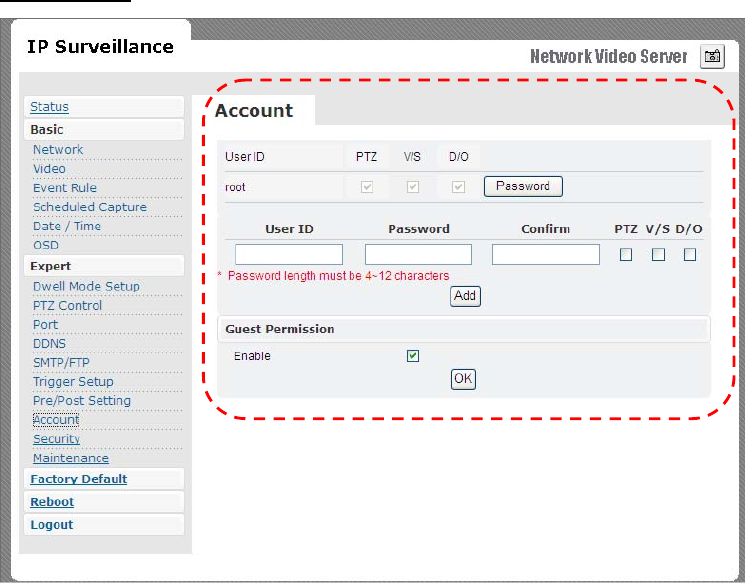Enable PTZ permission for the new user
The image size is (745, 583).
point(626,255)
